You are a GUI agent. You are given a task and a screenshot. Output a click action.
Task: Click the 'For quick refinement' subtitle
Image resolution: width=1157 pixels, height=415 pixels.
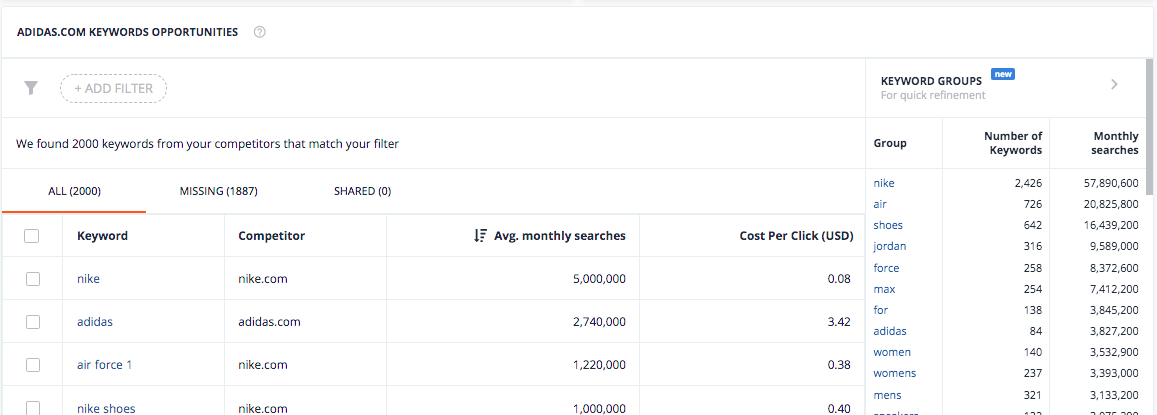(933, 95)
